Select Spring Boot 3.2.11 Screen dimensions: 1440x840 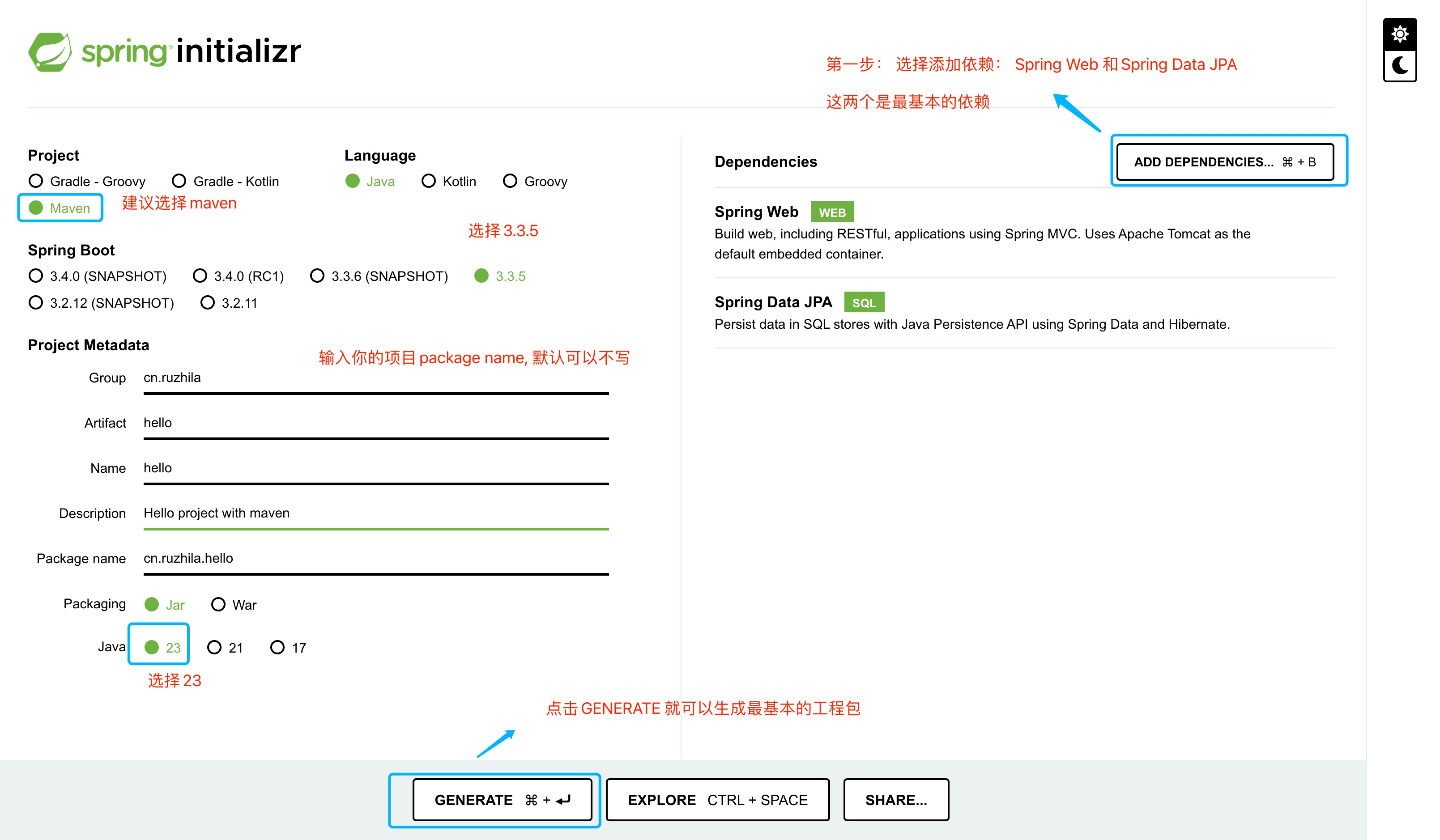coord(229,303)
